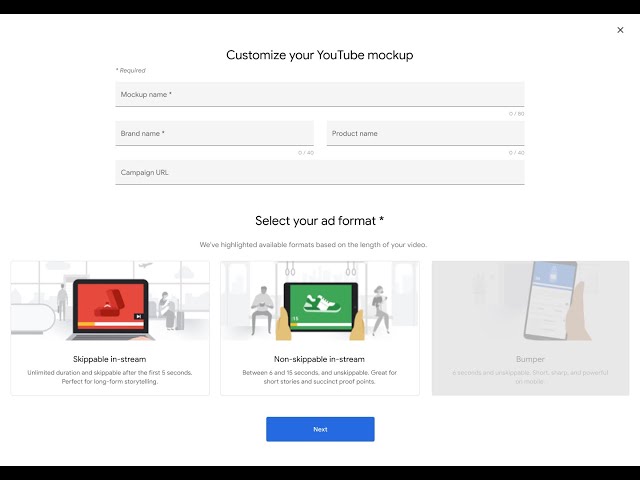Click the Skippable in-stream title
Viewport: 640px width, 480px height.
[x=109, y=359]
